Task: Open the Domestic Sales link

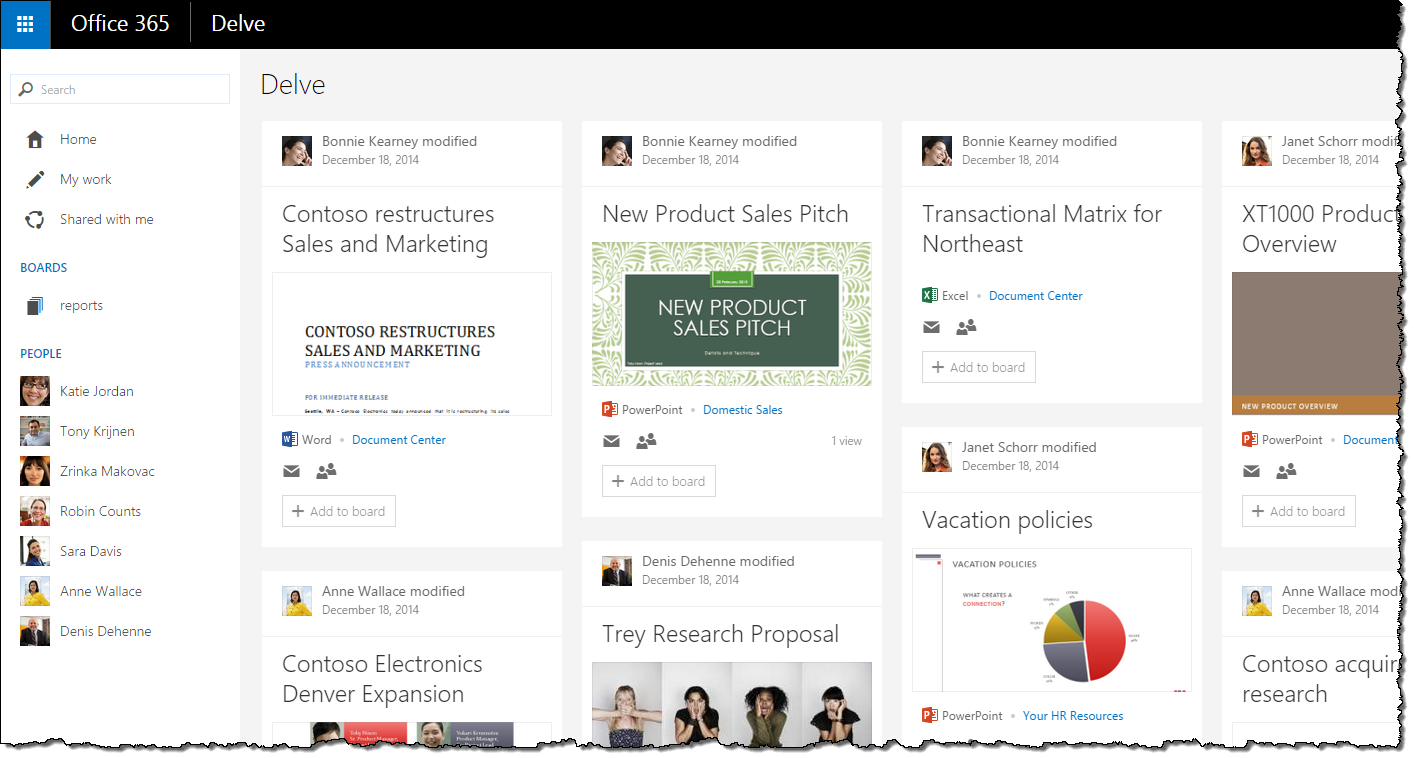Action: 743,409
